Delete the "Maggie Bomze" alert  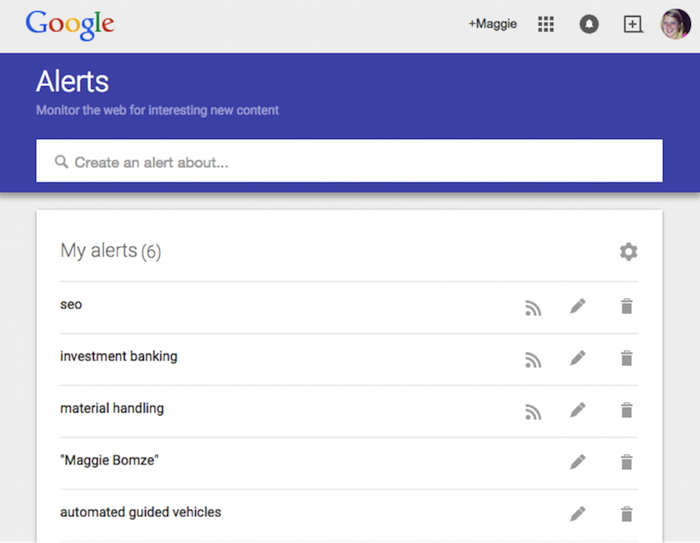click(x=626, y=462)
